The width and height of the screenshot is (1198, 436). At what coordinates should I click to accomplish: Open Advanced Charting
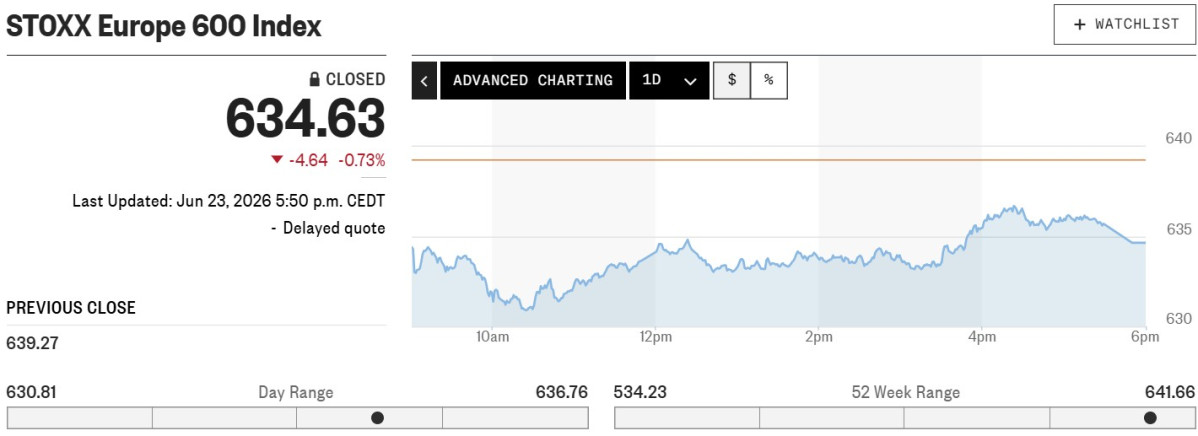click(533, 80)
